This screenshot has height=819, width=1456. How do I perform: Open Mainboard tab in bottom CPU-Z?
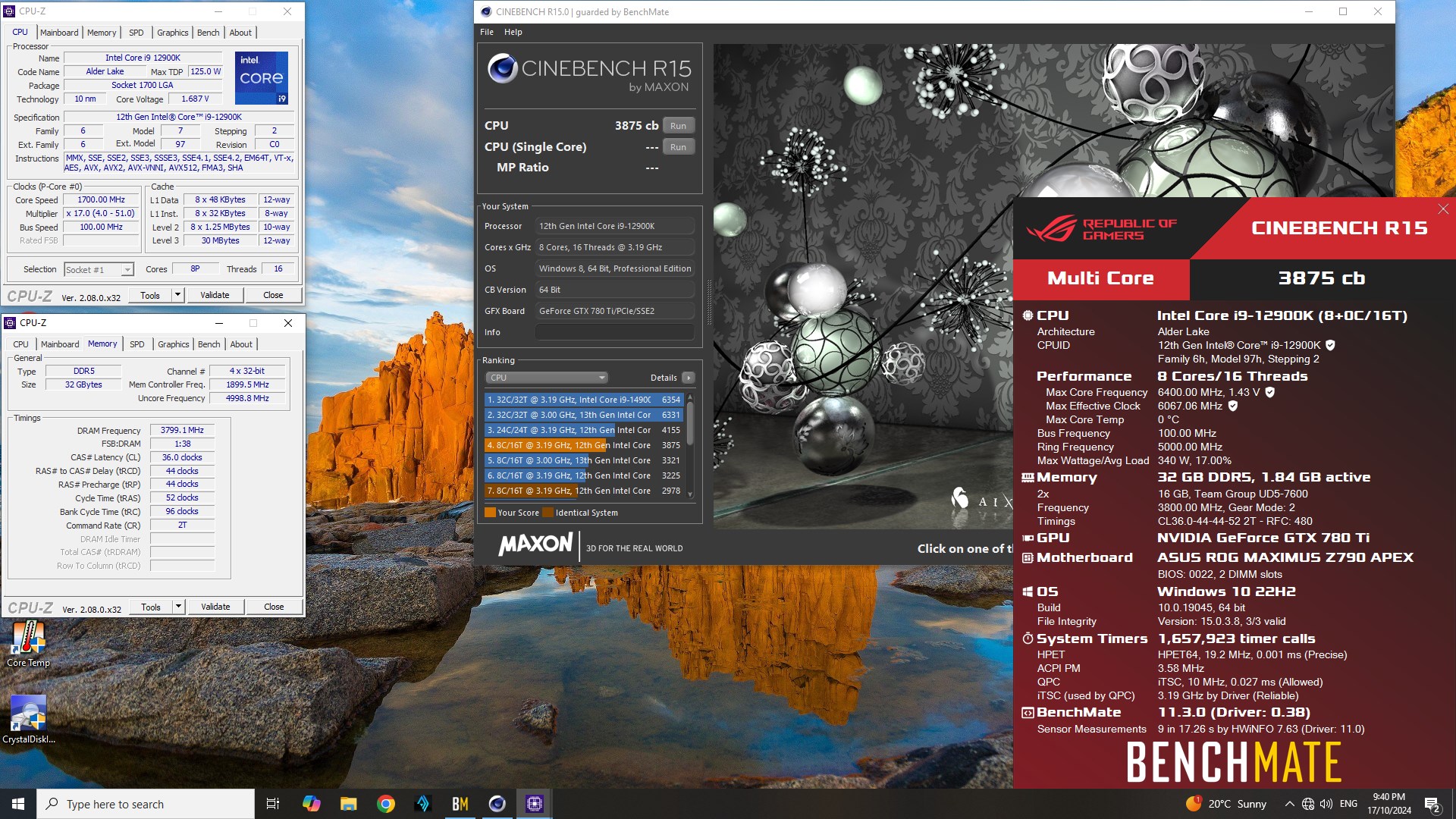(60, 344)
